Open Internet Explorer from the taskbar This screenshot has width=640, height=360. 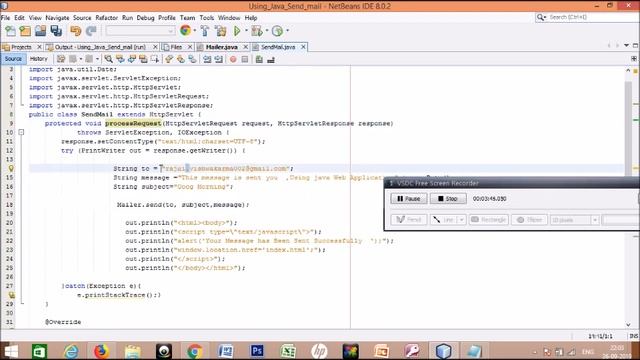point(71,351)
